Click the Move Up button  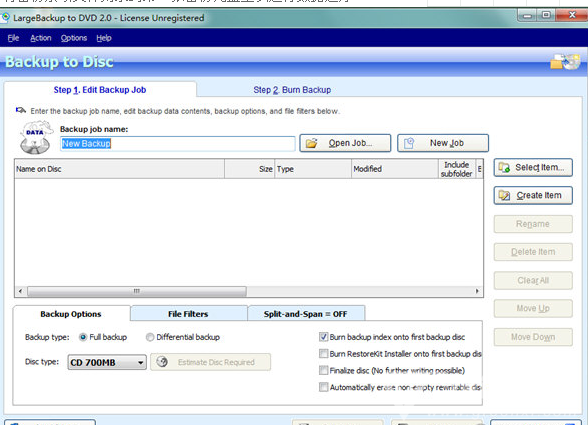point(533,308)
